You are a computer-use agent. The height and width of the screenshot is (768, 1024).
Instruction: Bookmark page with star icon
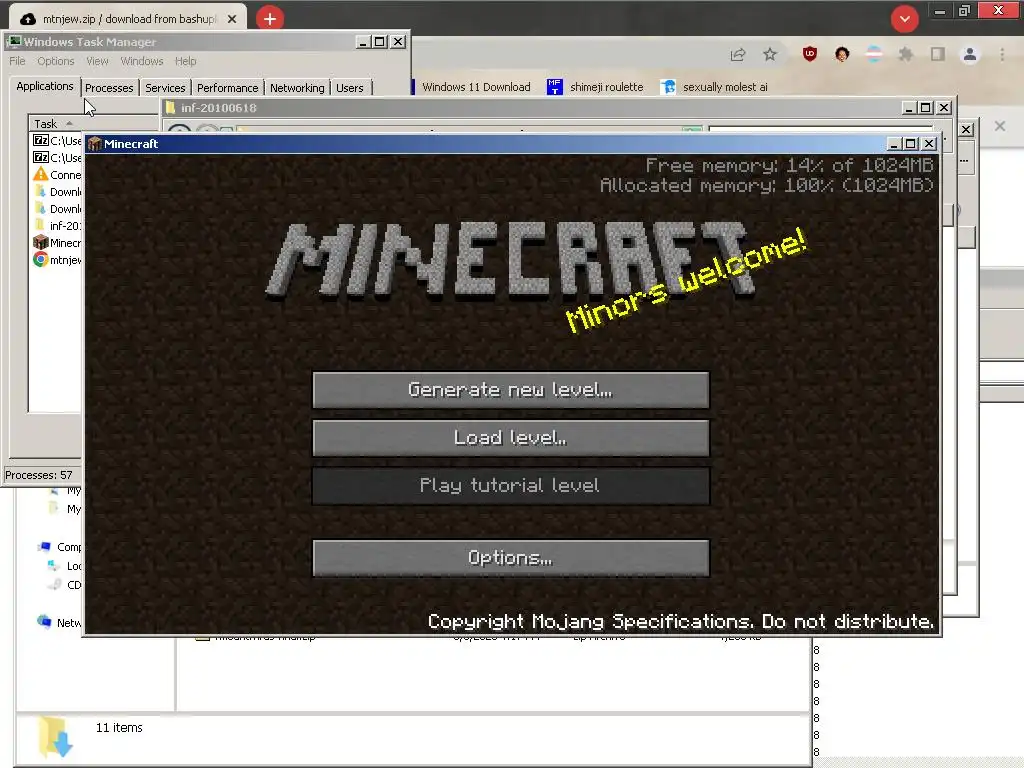(770, 54)
